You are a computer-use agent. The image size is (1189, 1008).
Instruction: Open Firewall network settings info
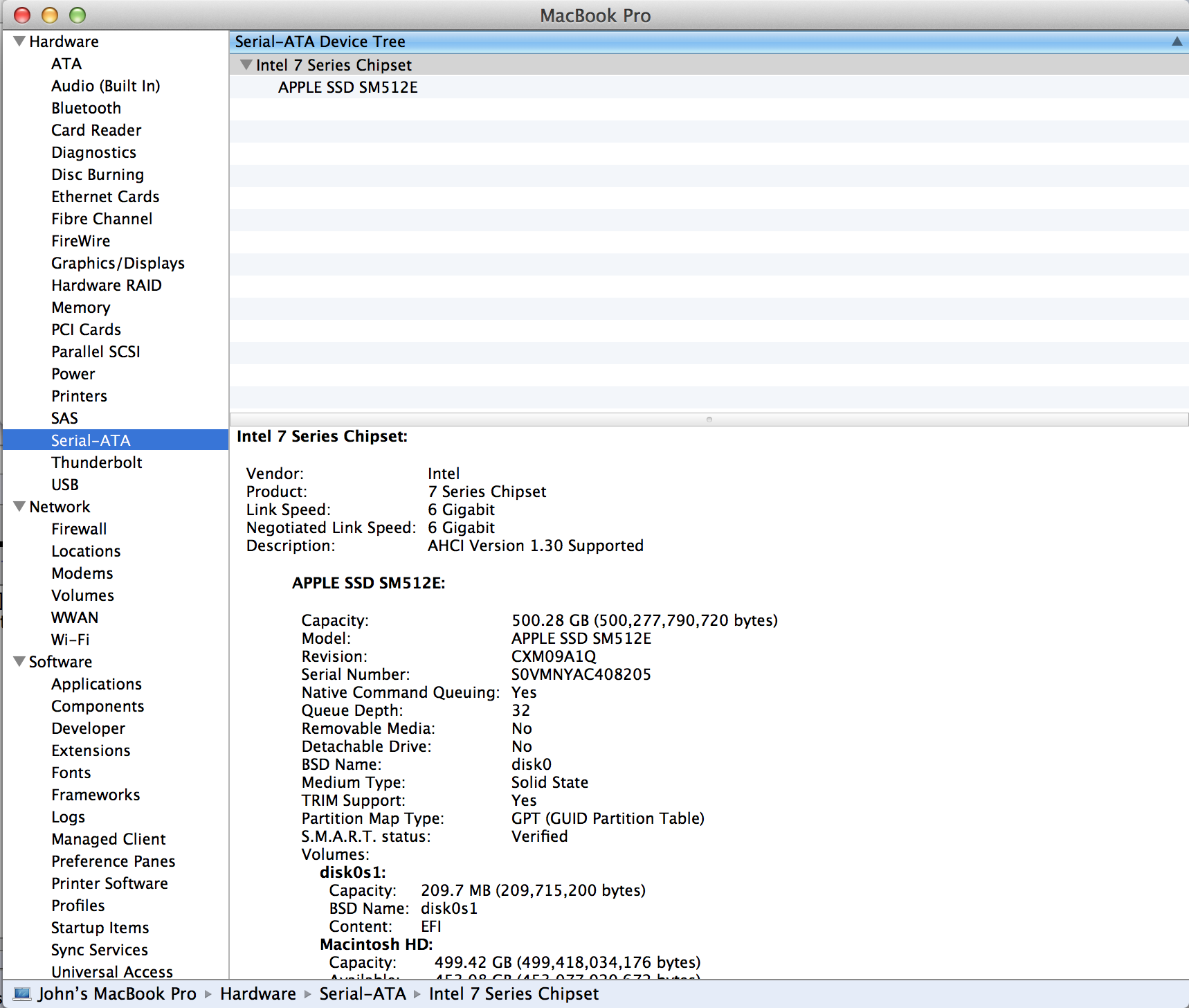[x=80, y=529]
